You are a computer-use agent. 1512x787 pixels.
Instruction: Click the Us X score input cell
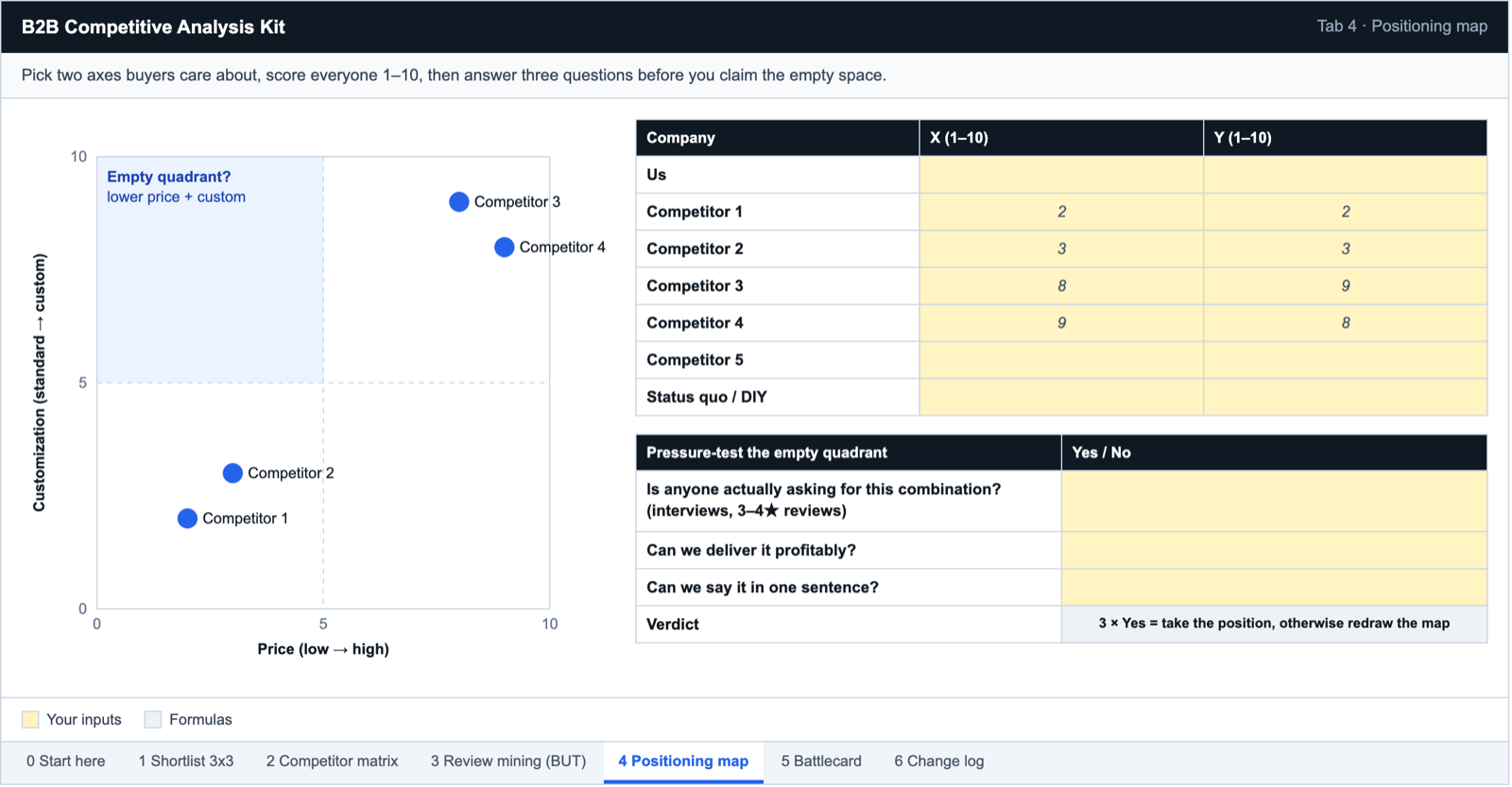(1061, 175)
